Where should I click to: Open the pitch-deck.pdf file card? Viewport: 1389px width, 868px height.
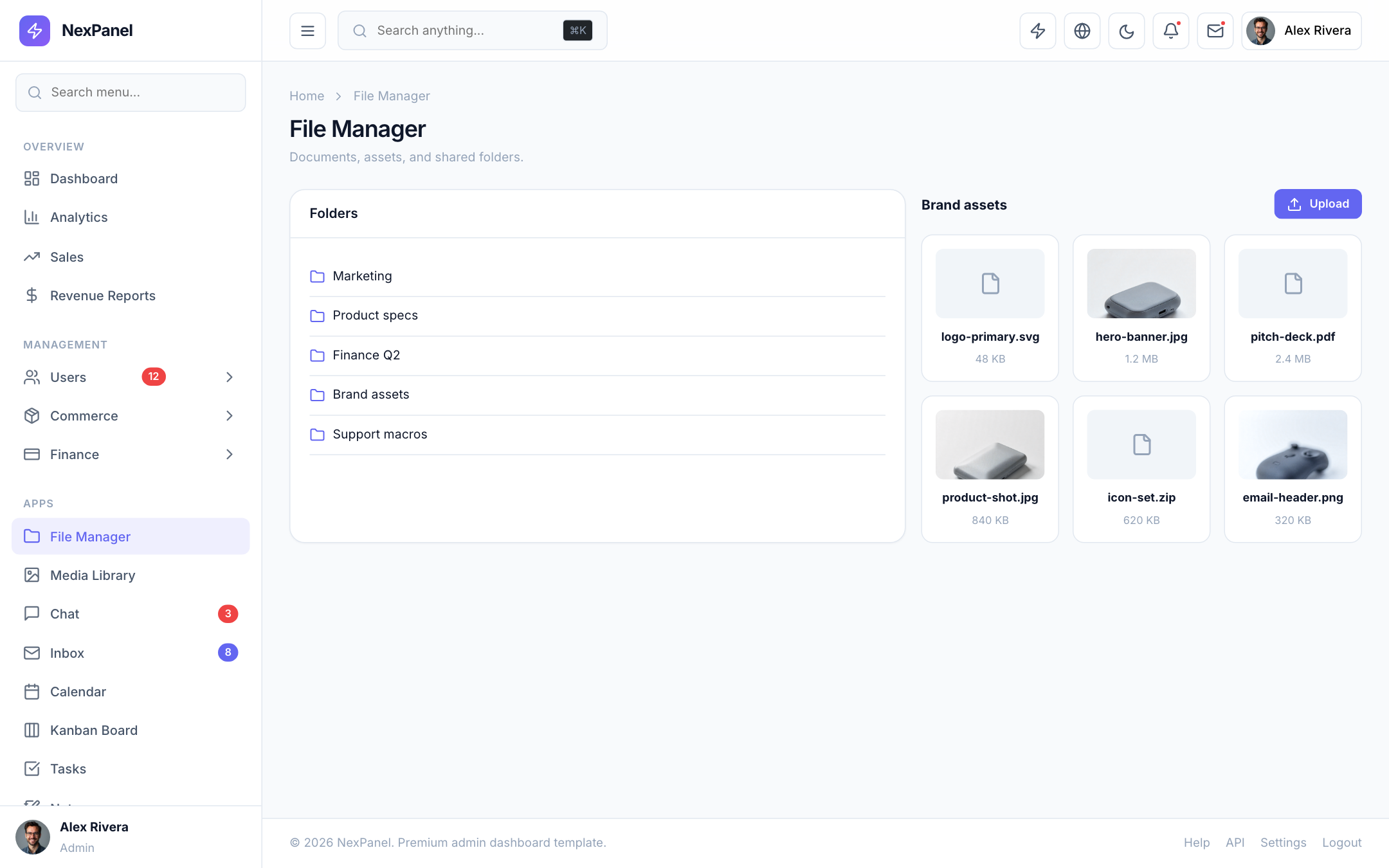(x=1293, y=308)
